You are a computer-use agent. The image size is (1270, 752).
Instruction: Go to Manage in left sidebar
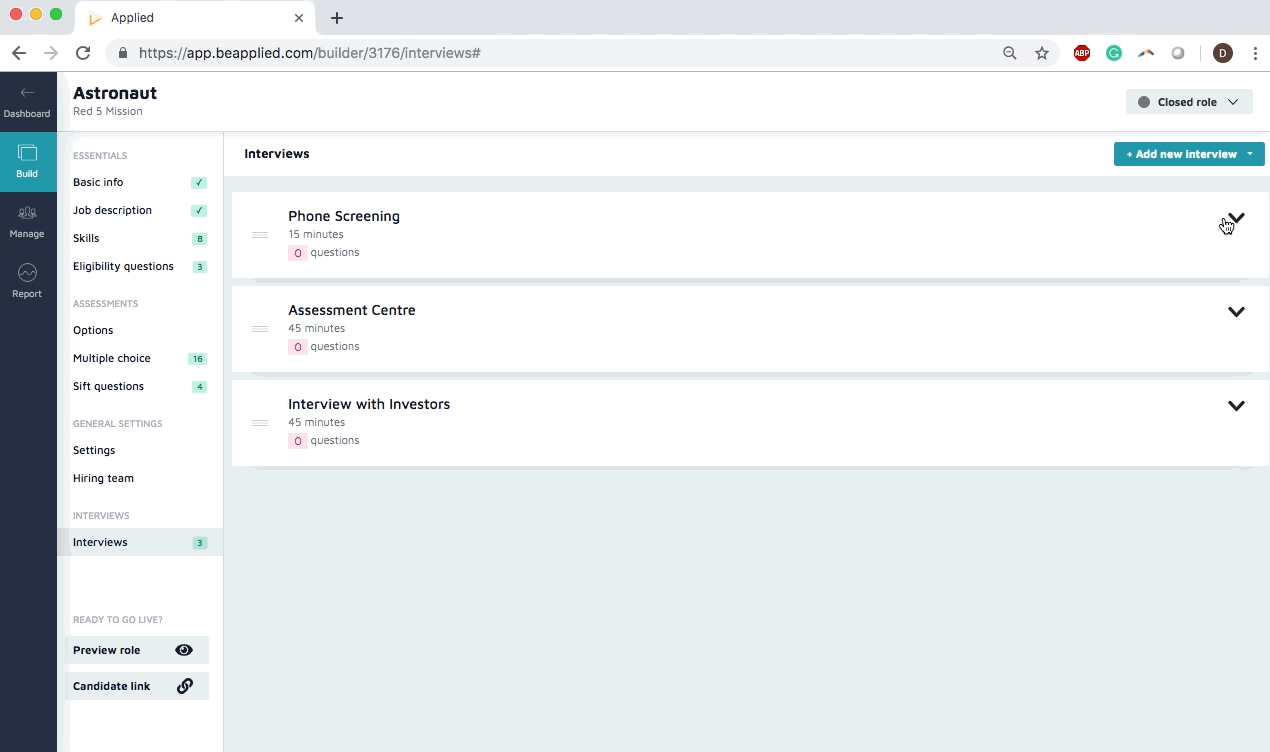point(27,214)
